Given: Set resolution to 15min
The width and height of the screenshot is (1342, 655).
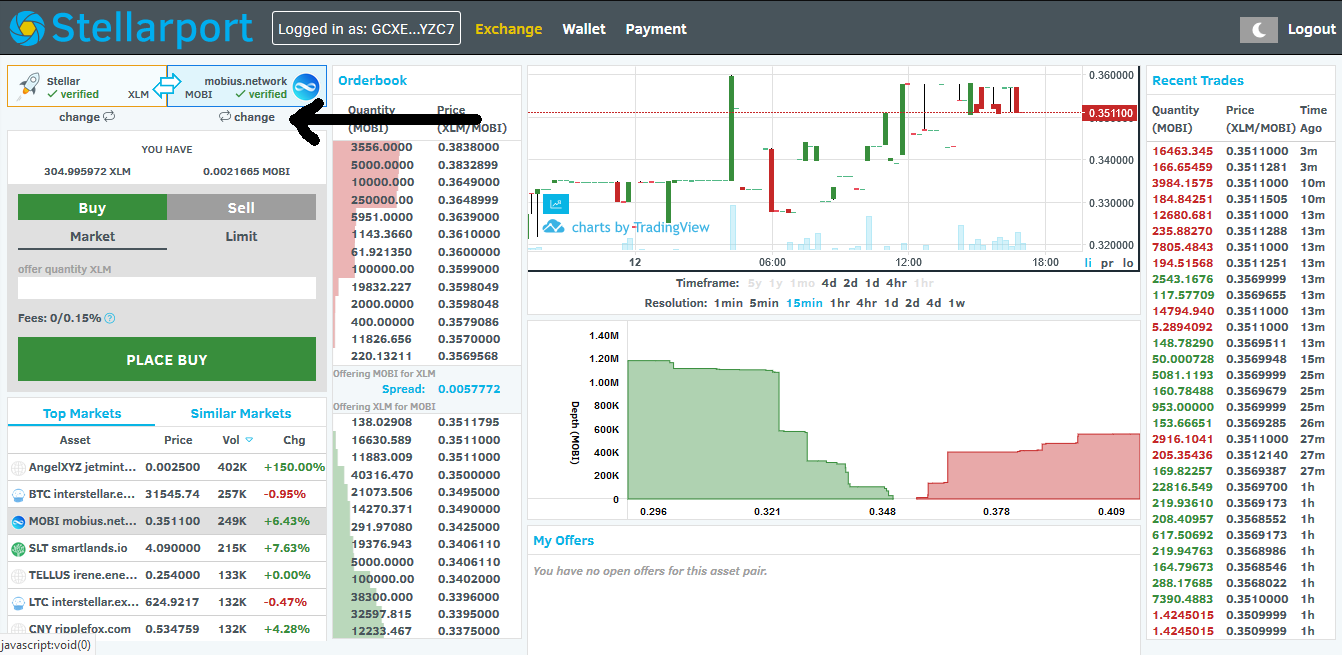Looking at the screenshot, I should point(804,303).
